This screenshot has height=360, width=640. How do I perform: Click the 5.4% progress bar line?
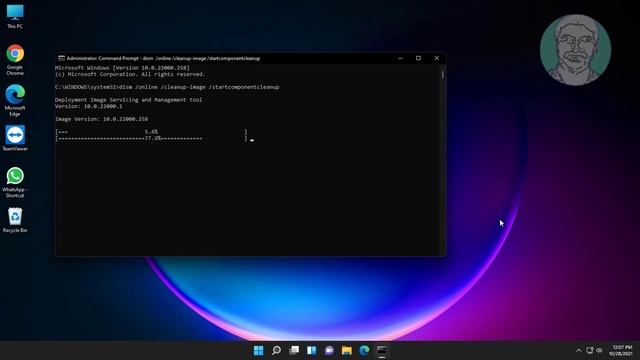point(151,132)
